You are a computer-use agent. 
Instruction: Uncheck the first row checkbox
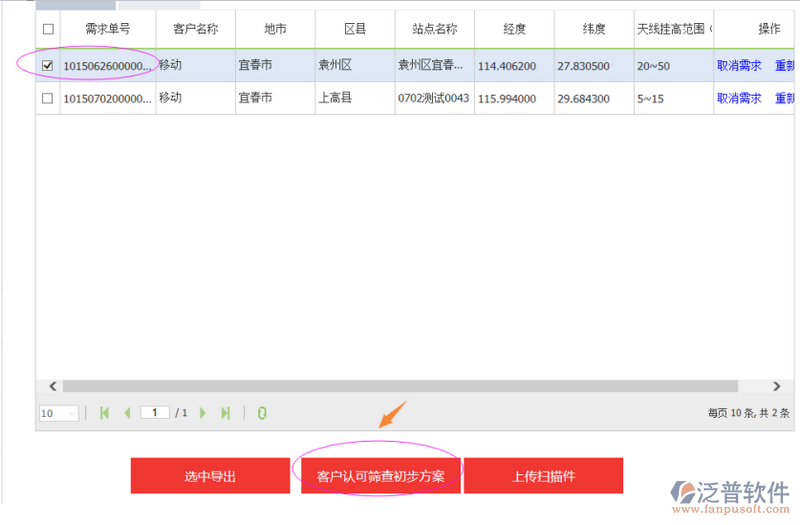[x=48, y=66]
